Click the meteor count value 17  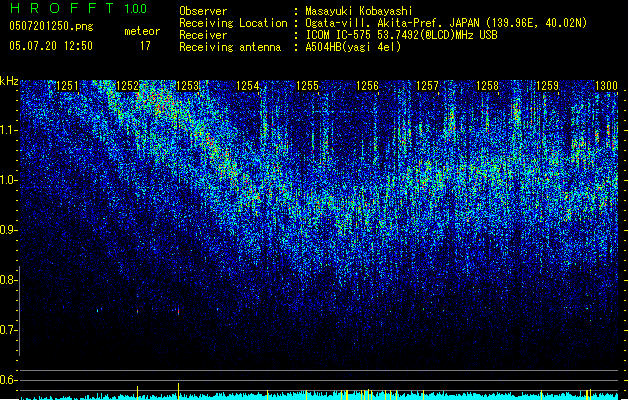pos(145,46)
